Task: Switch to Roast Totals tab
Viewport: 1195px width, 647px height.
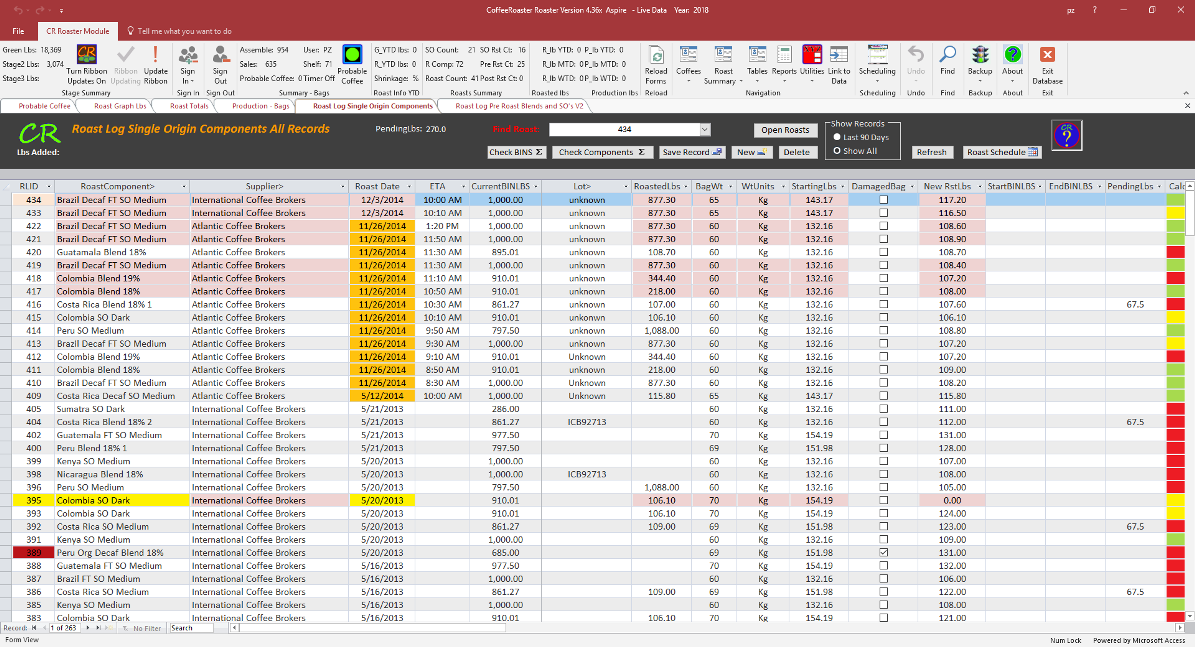Action: click(189, 106)
